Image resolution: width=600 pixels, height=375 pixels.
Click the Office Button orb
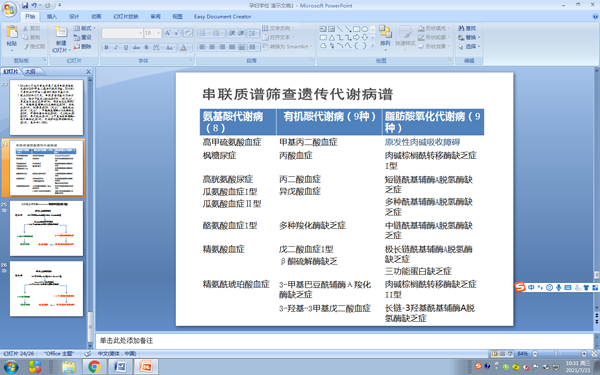[x=8, y=9]
